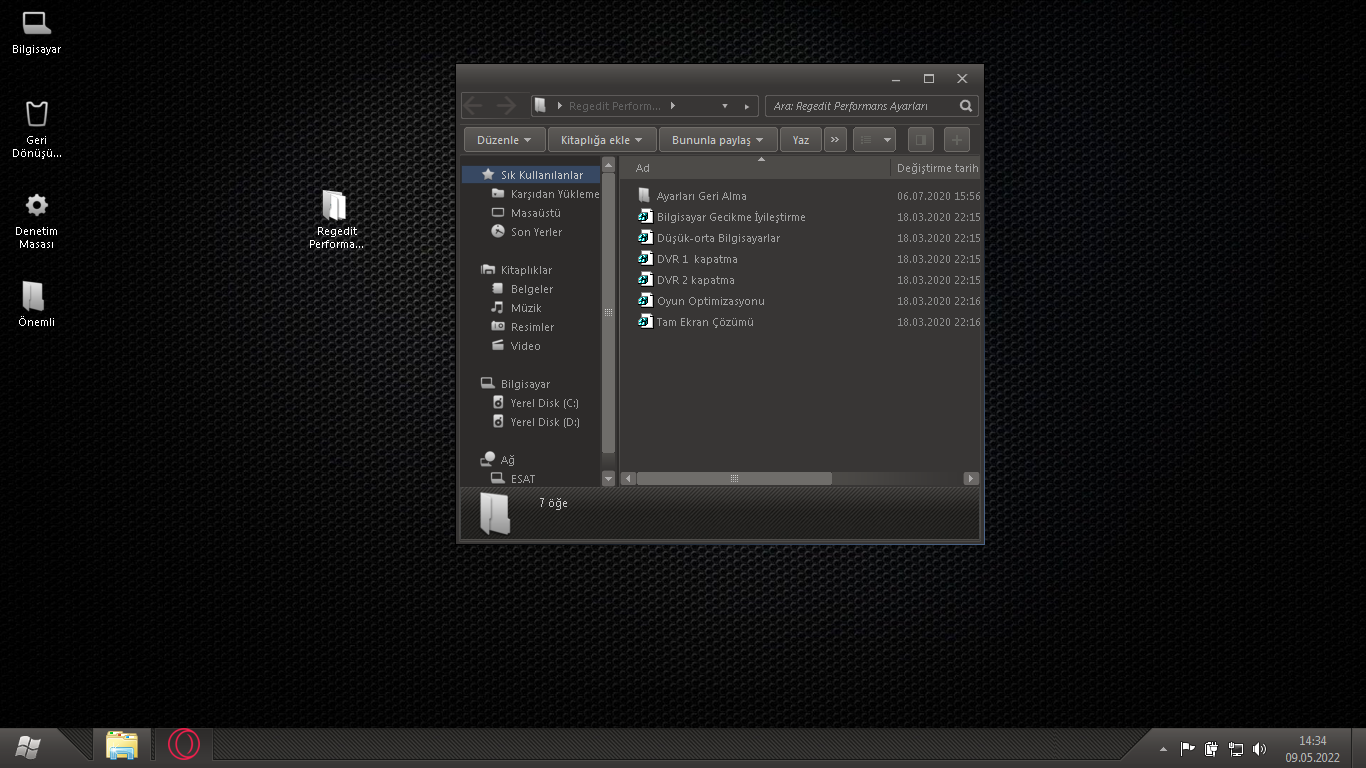Screen dimensions: 1366x768
Task: Open Video library
Action: coord(516,346)
